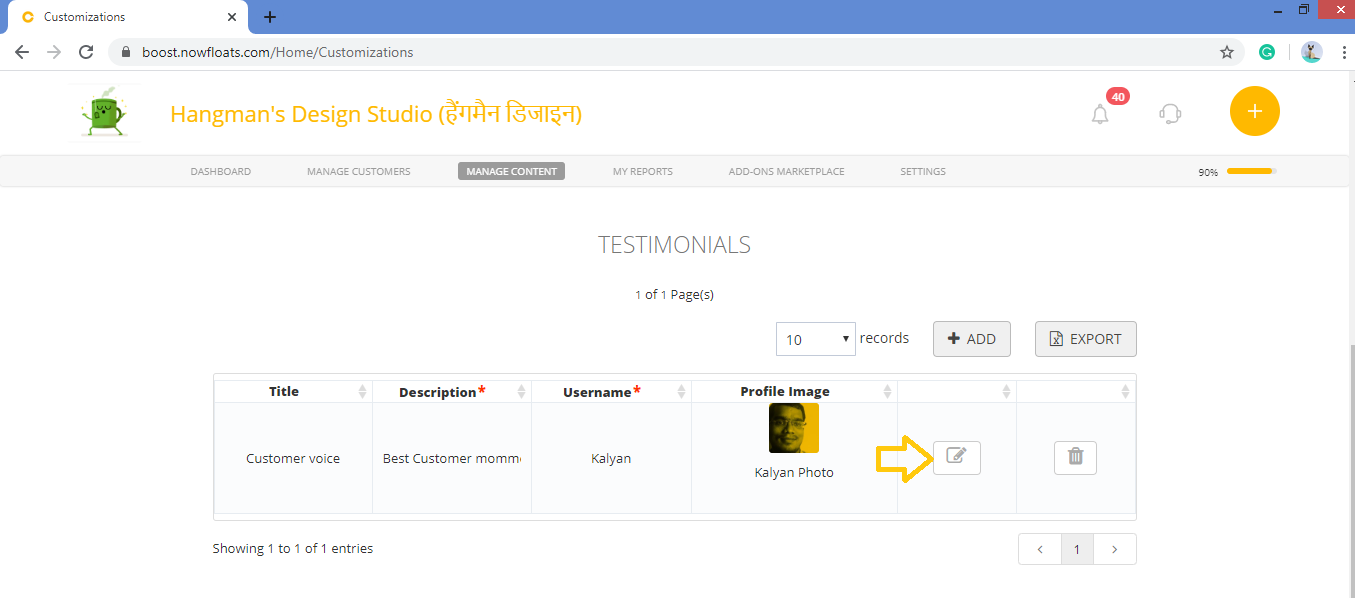Image resolution: width=1355 pixels, height=598 pixels.
Task: Click the Kalyan Photo caption
Action: (794, 472)
